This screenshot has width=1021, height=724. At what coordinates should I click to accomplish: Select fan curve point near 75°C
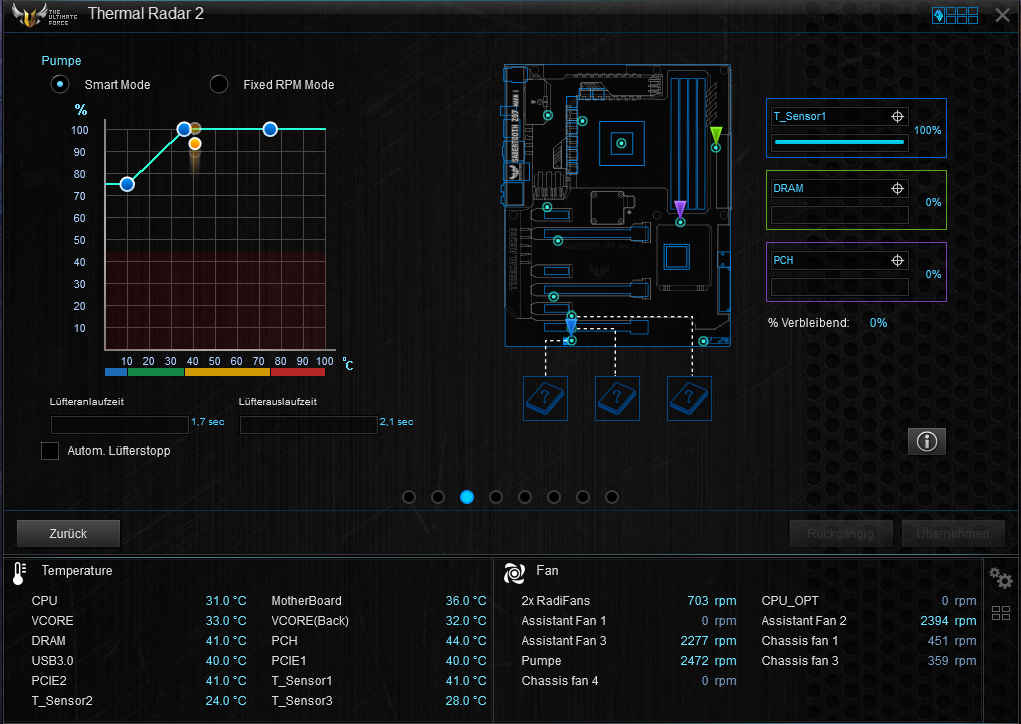(x=270, y=129)
